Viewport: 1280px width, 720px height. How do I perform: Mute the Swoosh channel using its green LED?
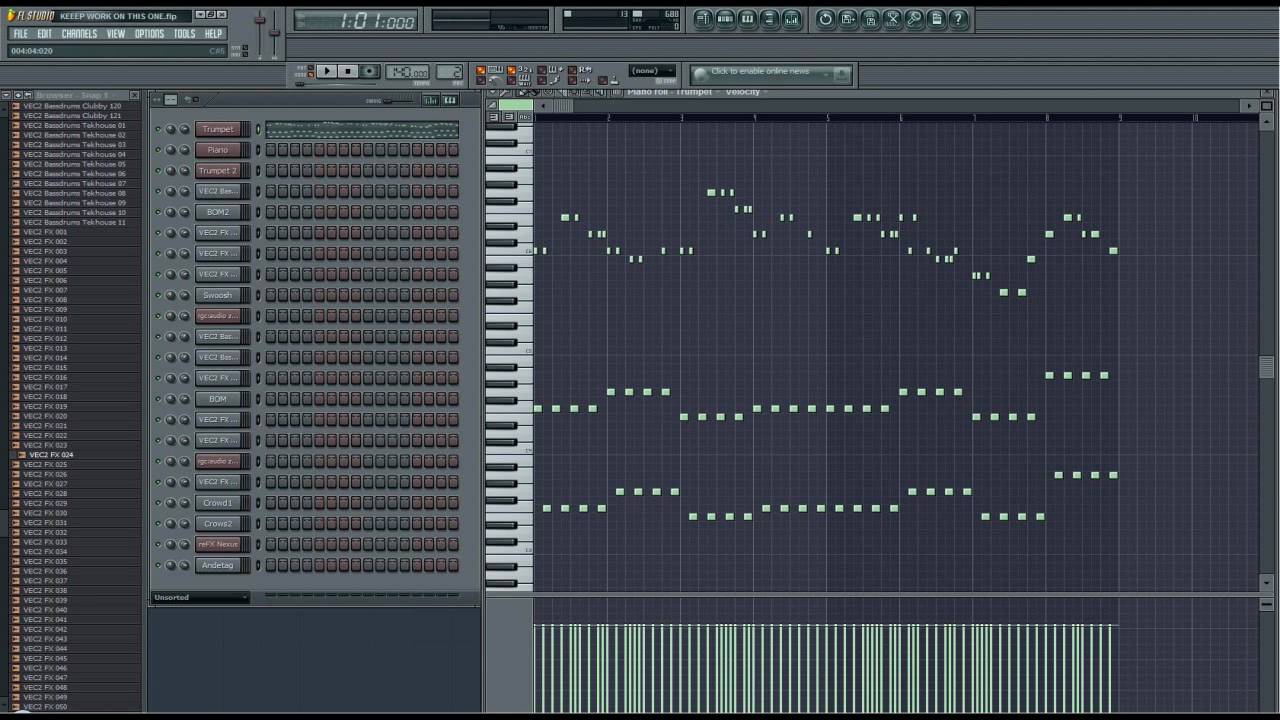158,295
